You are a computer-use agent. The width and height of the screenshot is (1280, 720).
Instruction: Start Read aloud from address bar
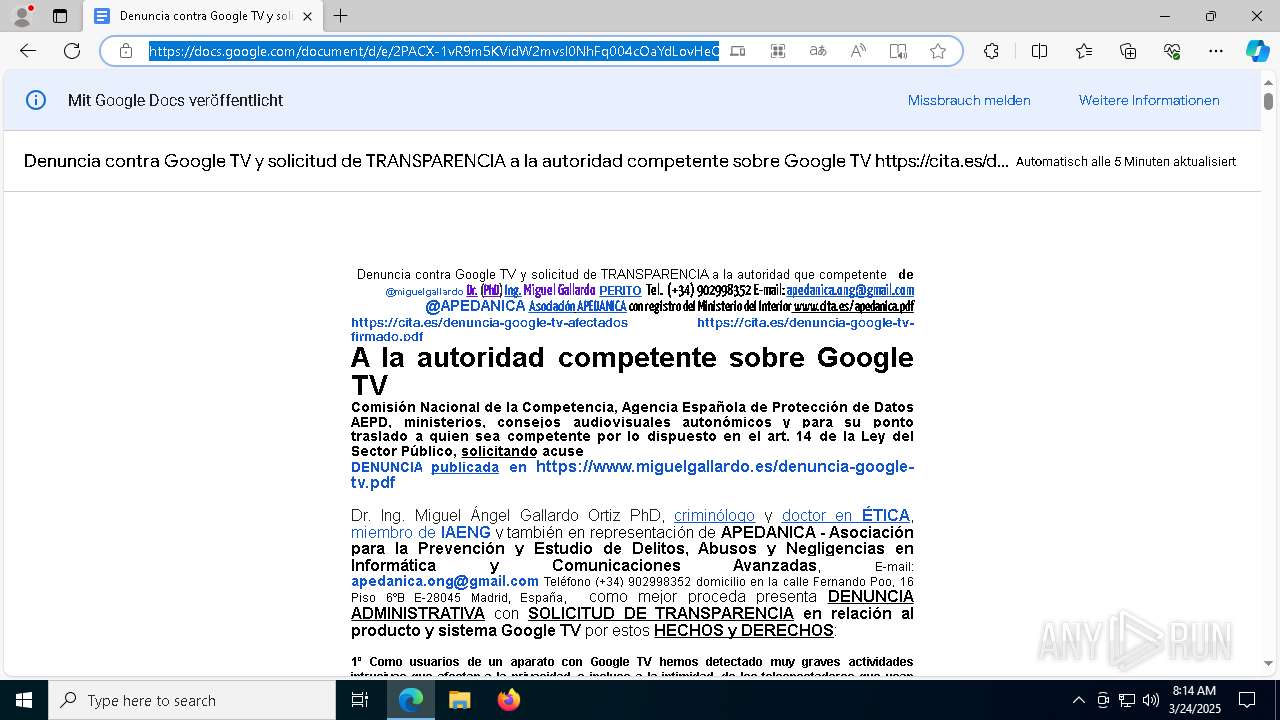pyautogui.click(x=858, y=51)
